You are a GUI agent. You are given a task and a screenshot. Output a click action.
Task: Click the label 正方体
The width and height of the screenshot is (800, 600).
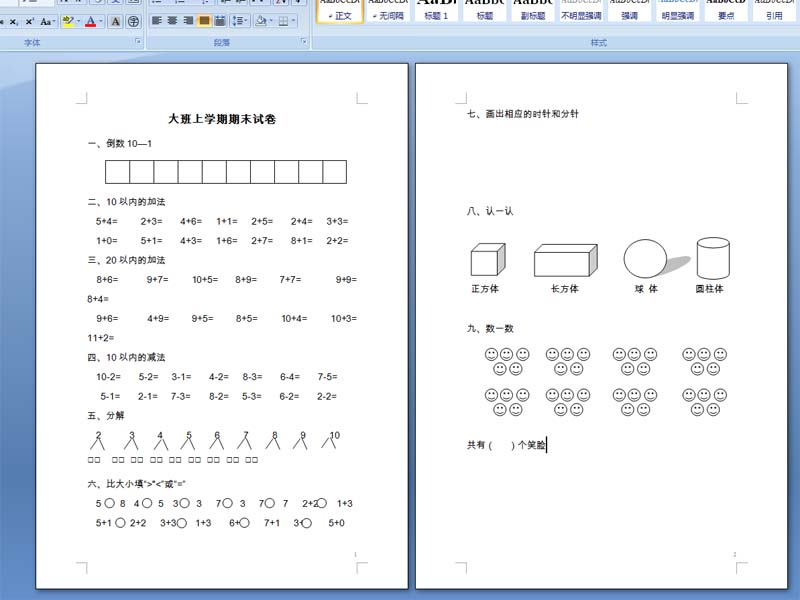point(485,289)
